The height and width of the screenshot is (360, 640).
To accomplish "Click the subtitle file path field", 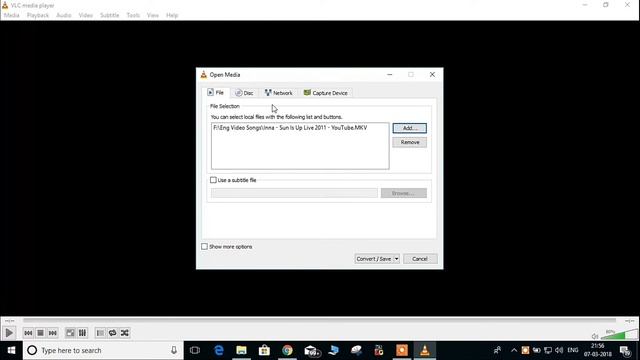I will click(294, 193).
